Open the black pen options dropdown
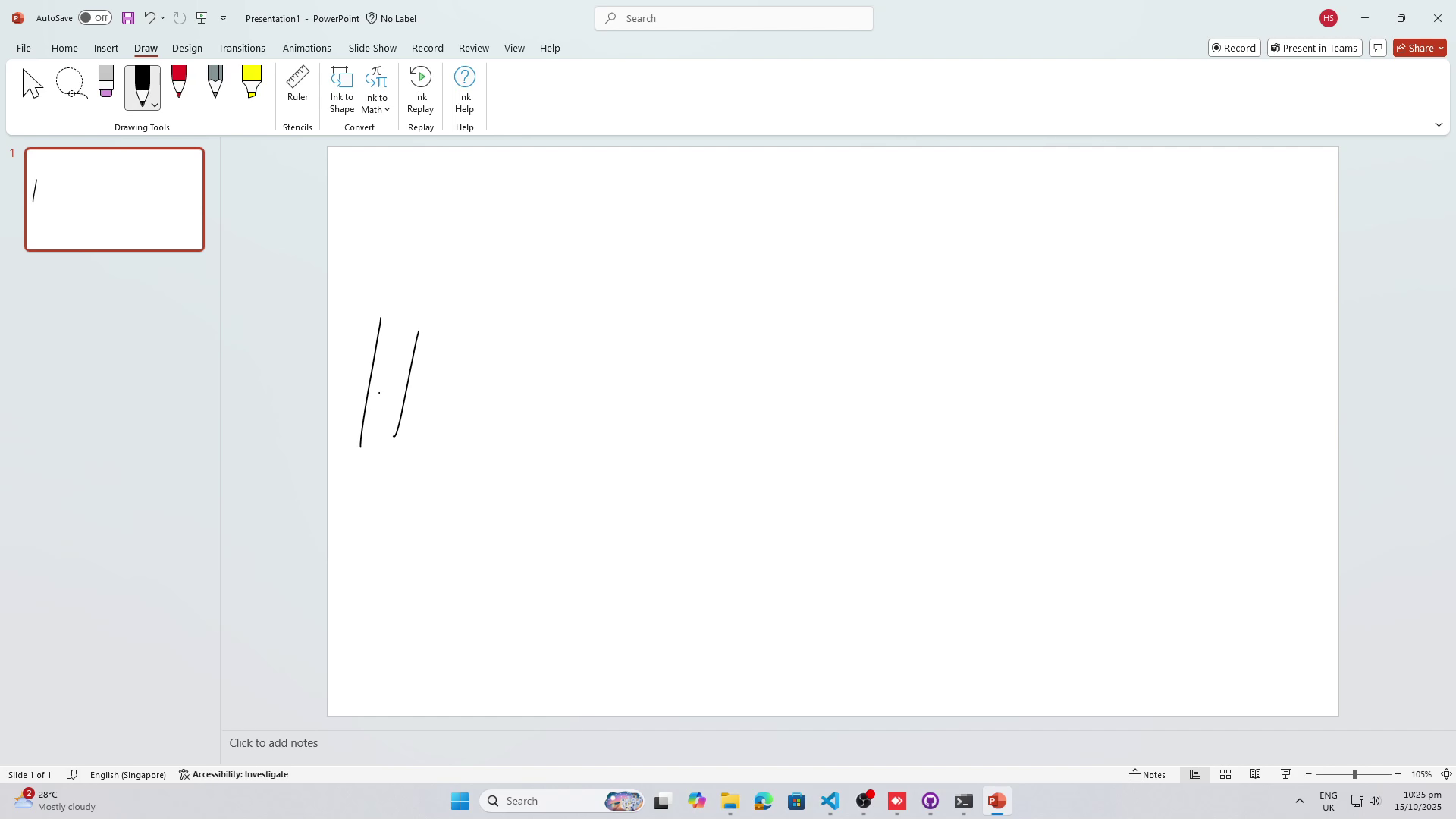 tap(155, 105)
